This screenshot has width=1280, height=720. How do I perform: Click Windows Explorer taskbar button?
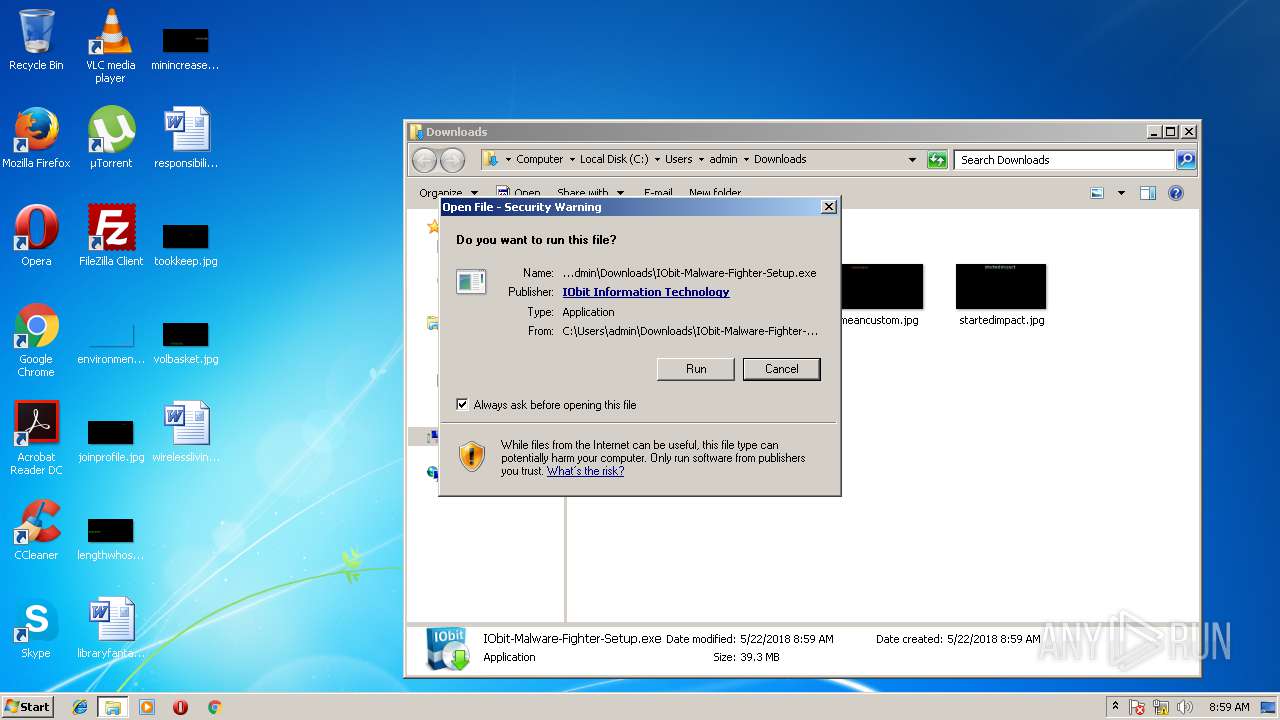click(x=112, y=707)
